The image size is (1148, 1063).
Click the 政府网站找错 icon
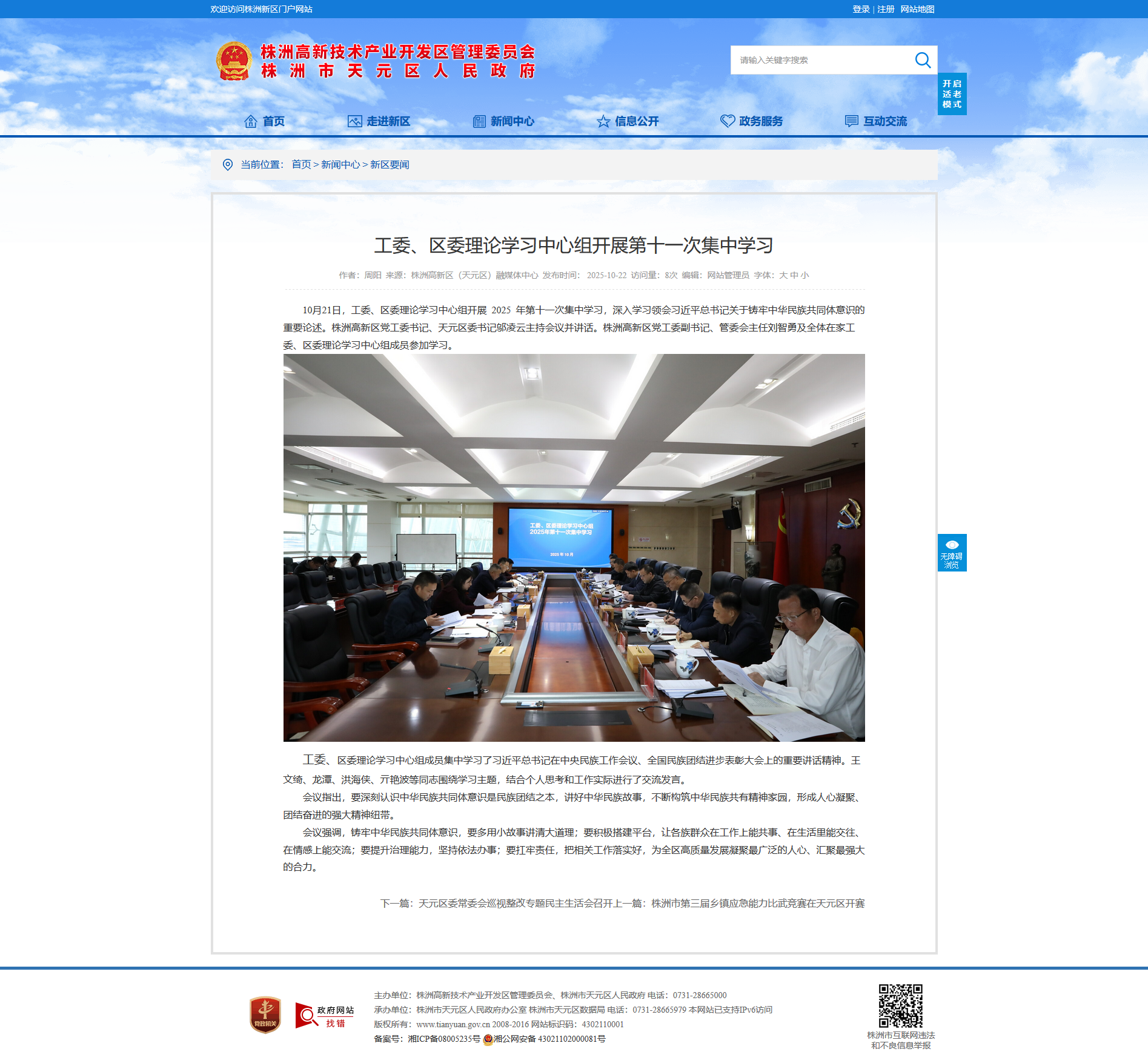(x=325, y=1016)
